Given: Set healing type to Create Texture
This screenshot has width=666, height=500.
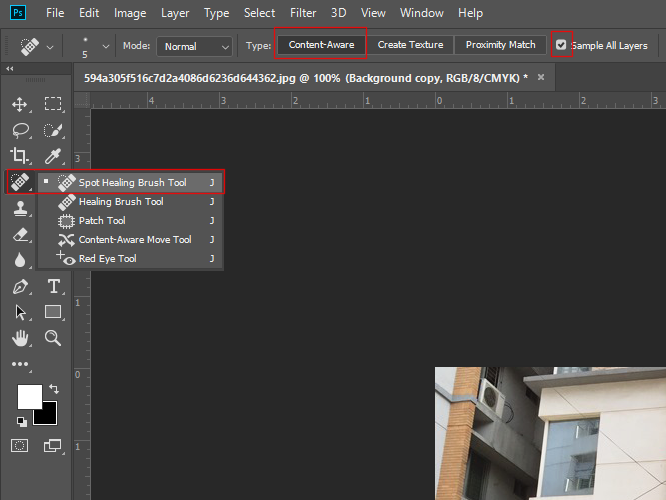Looking at the screenshot, I should (410, 45).
